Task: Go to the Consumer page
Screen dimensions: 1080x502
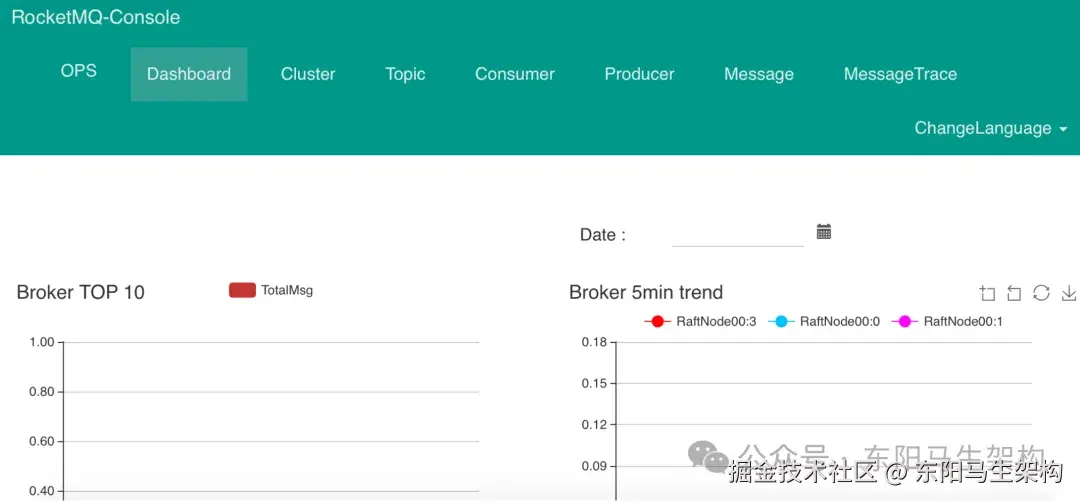Action: [x=515, y=74]
